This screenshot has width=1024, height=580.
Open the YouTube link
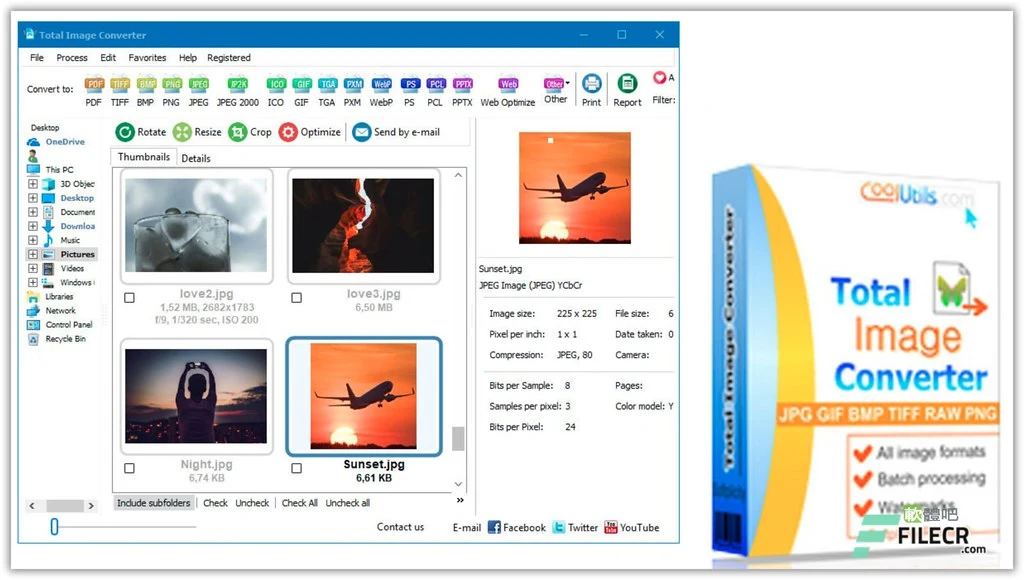coord(632,527)
